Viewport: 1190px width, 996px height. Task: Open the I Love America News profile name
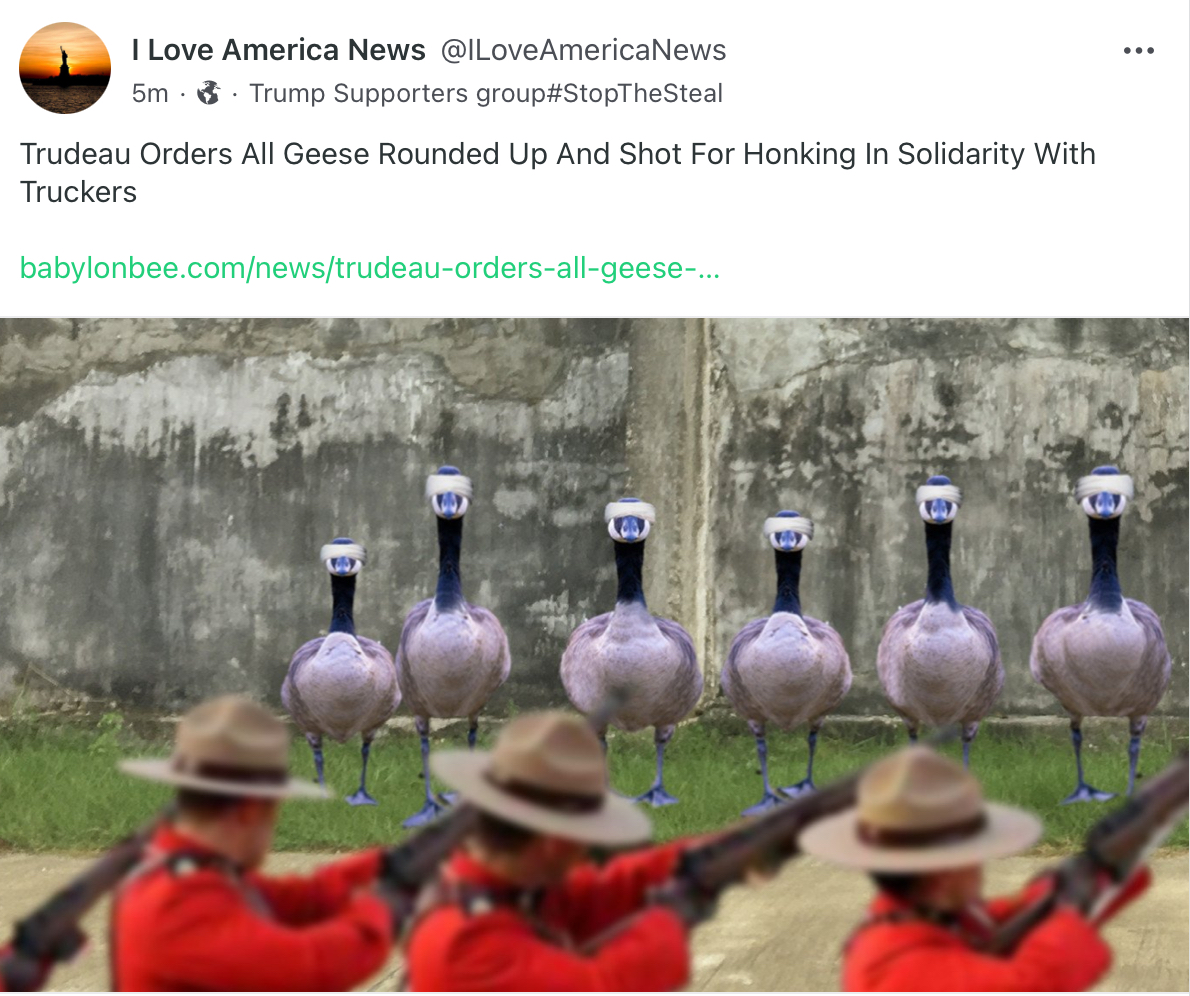[x=278, y=50]
